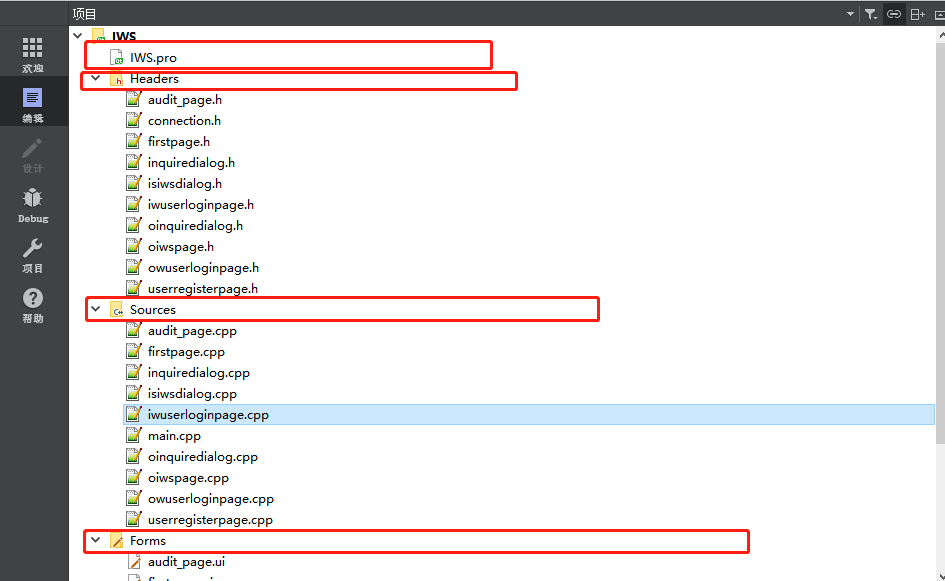This screenshot has width=945, height=581.
Task: Switch to the 欢迎 (Welcome) mode
Action: [33, 52]
